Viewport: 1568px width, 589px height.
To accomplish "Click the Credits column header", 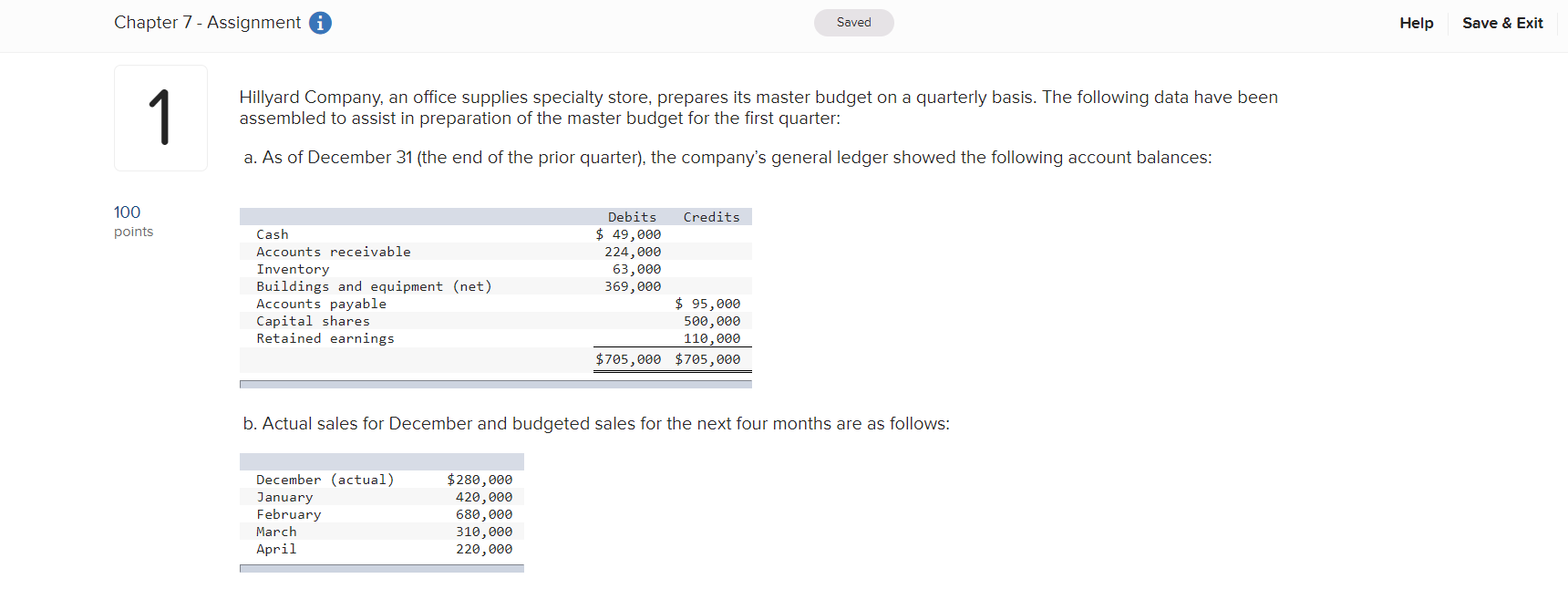I will [711, 217].
